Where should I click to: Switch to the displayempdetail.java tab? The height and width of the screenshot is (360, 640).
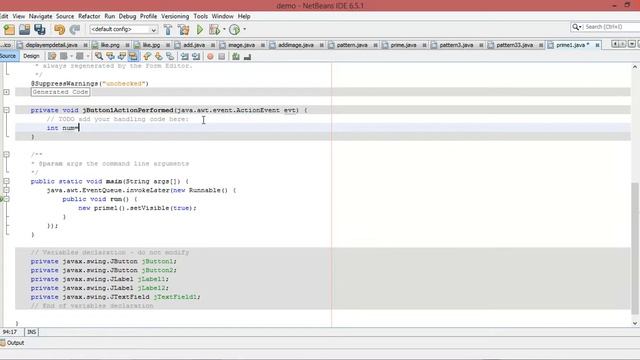click(51, 45)
